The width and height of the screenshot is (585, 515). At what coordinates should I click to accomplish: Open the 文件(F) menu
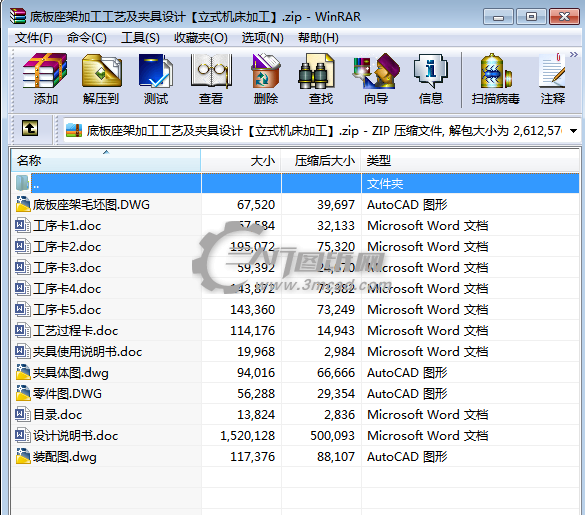point(34,38)
